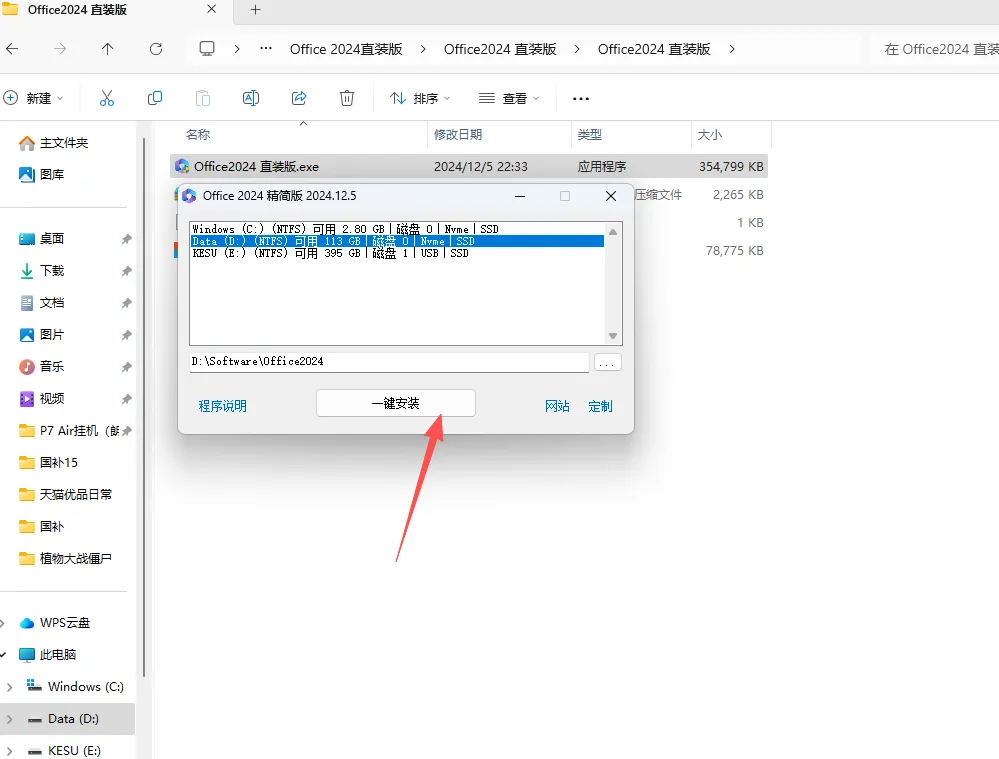This screenshot has height=759, width=999.
Task: Open 下载 in the sidebar
Action: pos(42,271)
